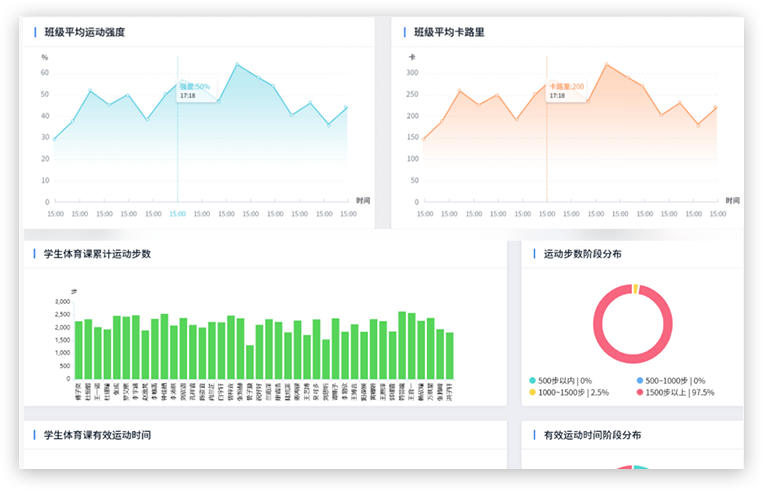The image size is (763, 491).
Task: Open the 学生体育课有效运动时间 section title
Action: pyautogui.click(x=97, y=435)
